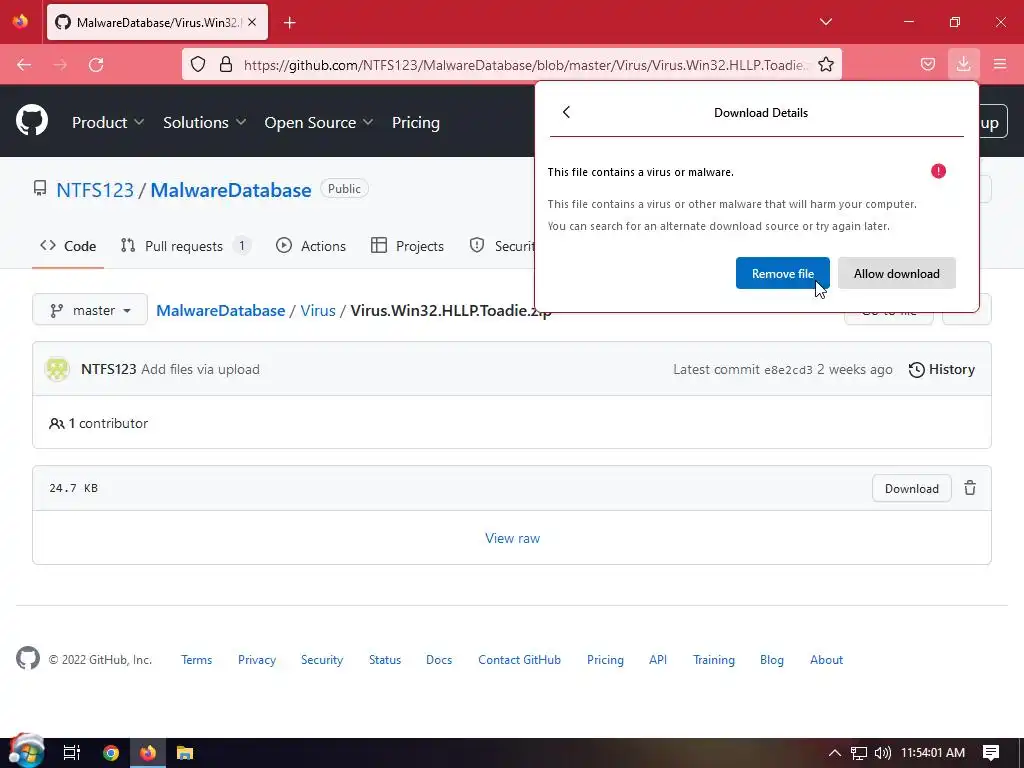This screenshot has width=1024, height=768.
Task: Show hidden system tray icons
Action: pos(835,752)
